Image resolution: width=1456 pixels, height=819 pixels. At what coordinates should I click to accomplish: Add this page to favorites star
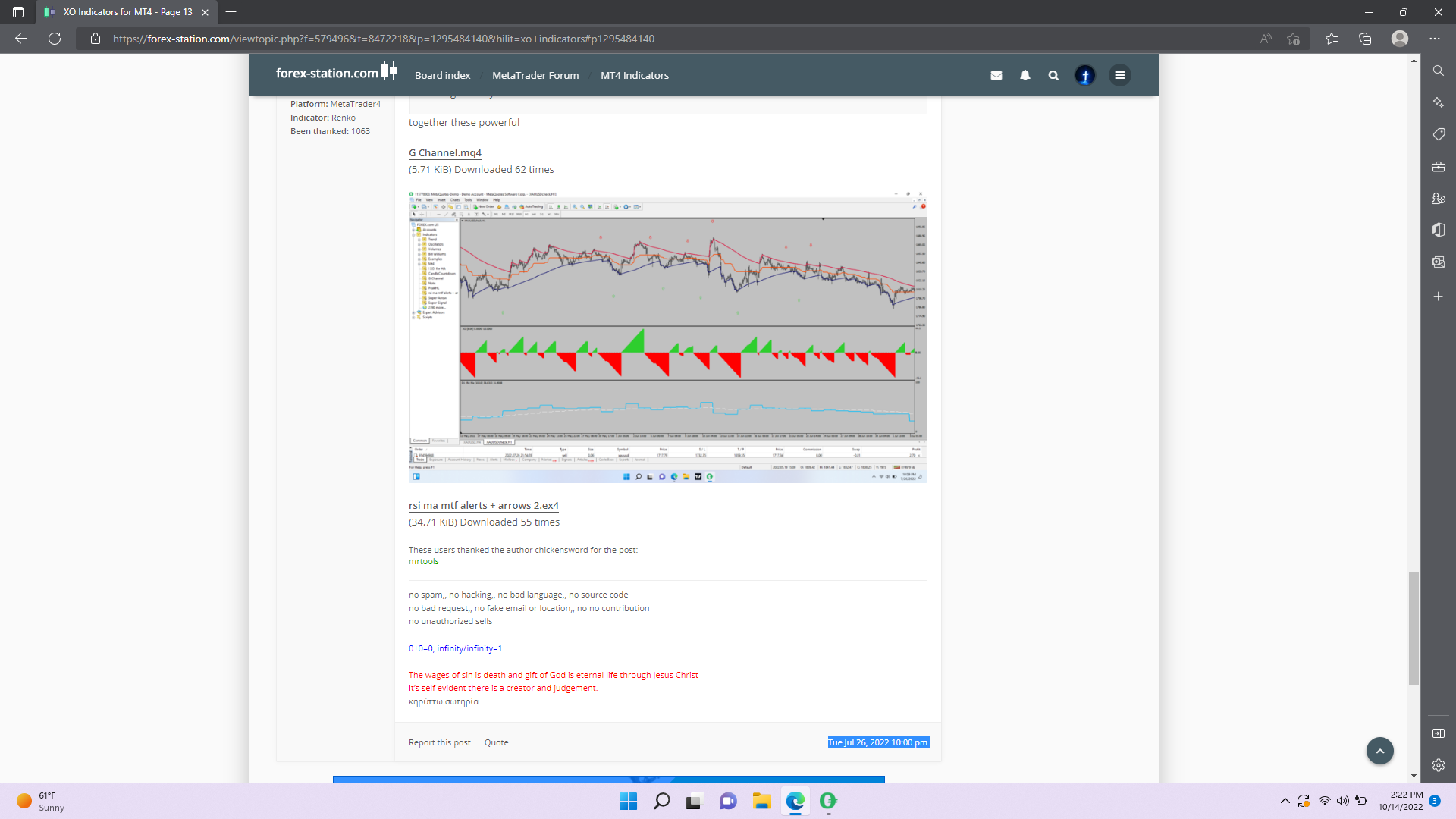1294,39
